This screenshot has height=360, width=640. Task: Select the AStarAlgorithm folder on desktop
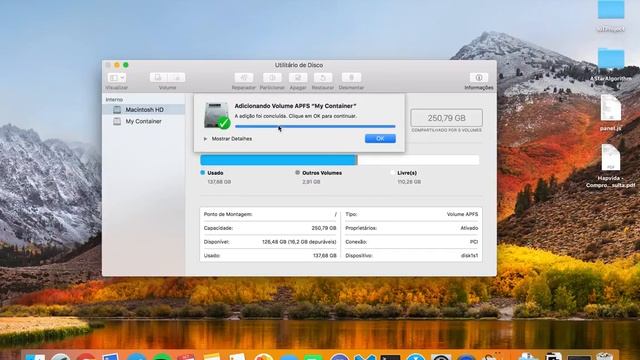pyautogui.click(x=611, y=65)
